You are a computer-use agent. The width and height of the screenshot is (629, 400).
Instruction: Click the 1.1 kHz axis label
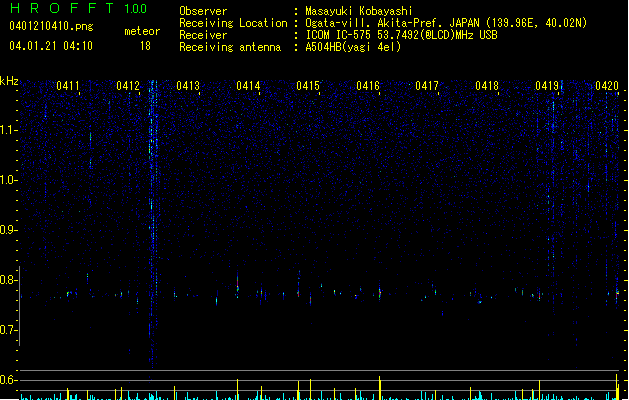click(8, 130)
